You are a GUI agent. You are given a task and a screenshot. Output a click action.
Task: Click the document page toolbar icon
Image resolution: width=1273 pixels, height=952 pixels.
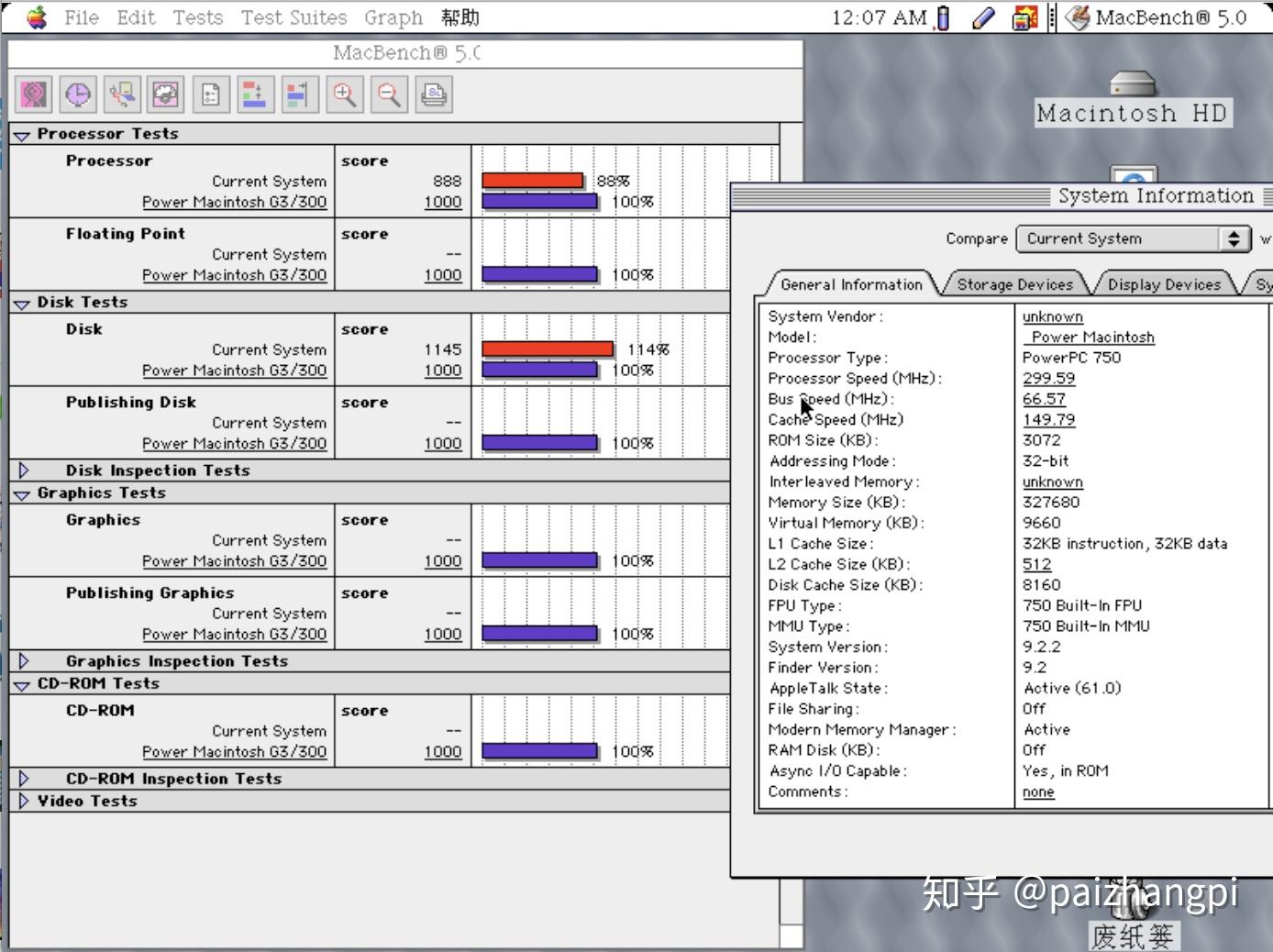click(211, 94)
